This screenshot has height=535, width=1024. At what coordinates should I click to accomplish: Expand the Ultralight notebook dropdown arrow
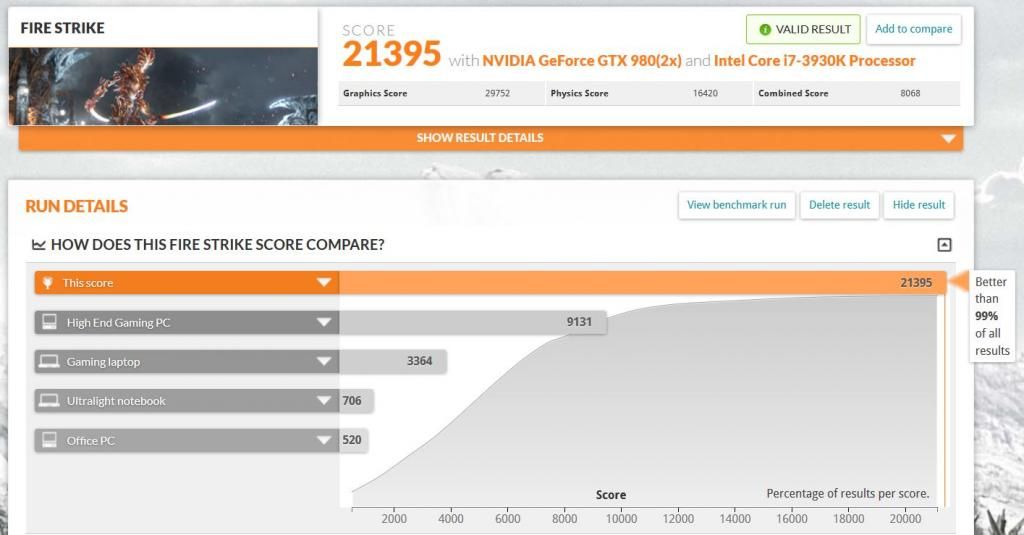pyautogui.click(x=324, y=400)
